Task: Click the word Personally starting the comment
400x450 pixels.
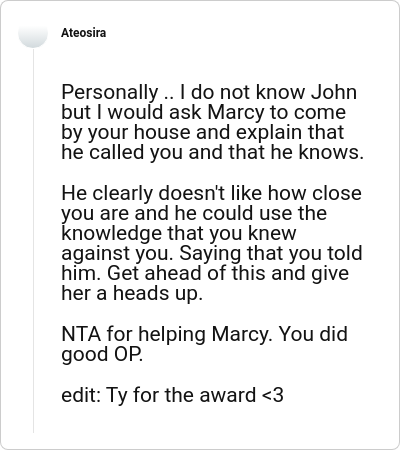Action: 110,93
